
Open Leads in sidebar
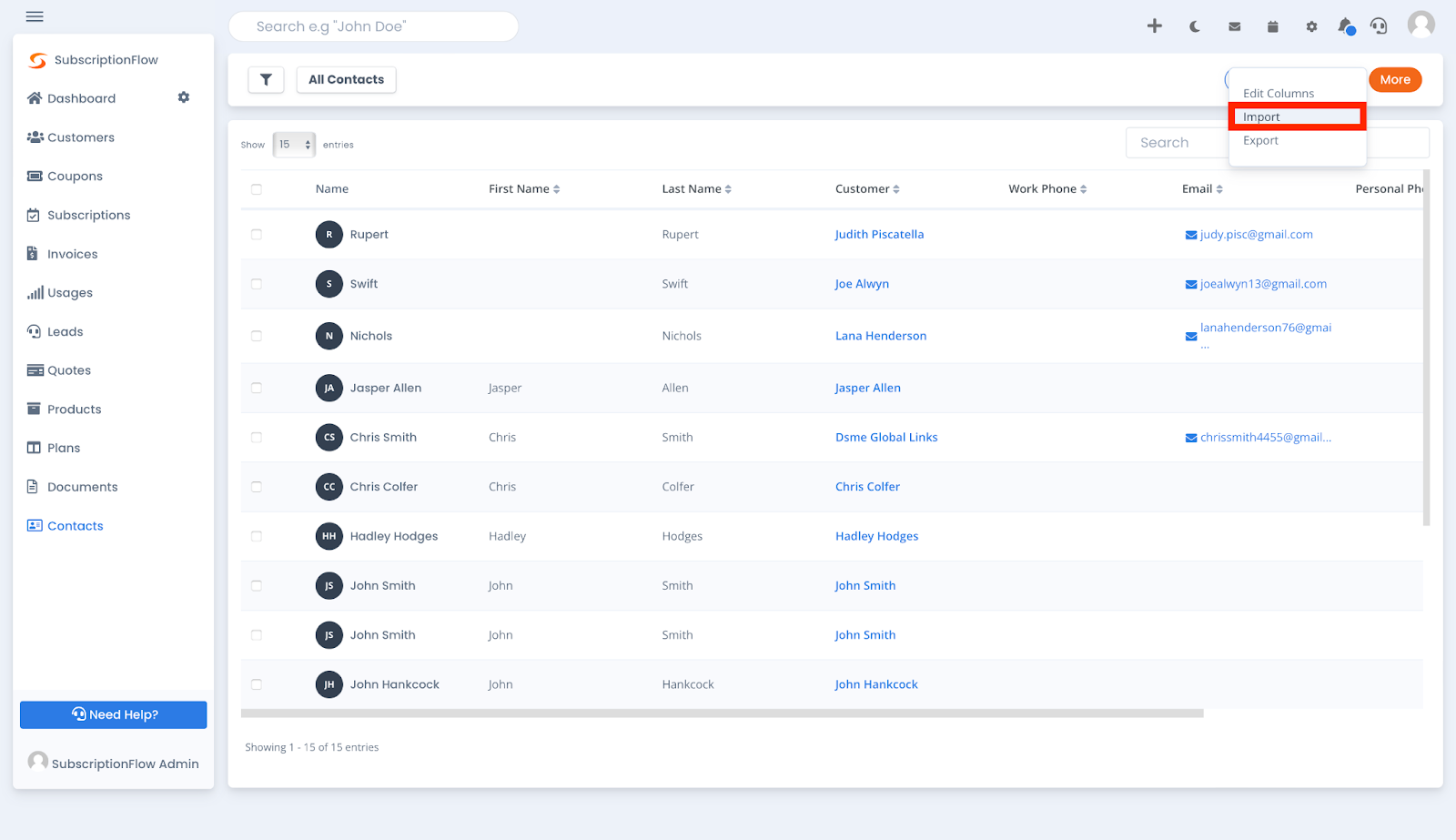[55, 332]
